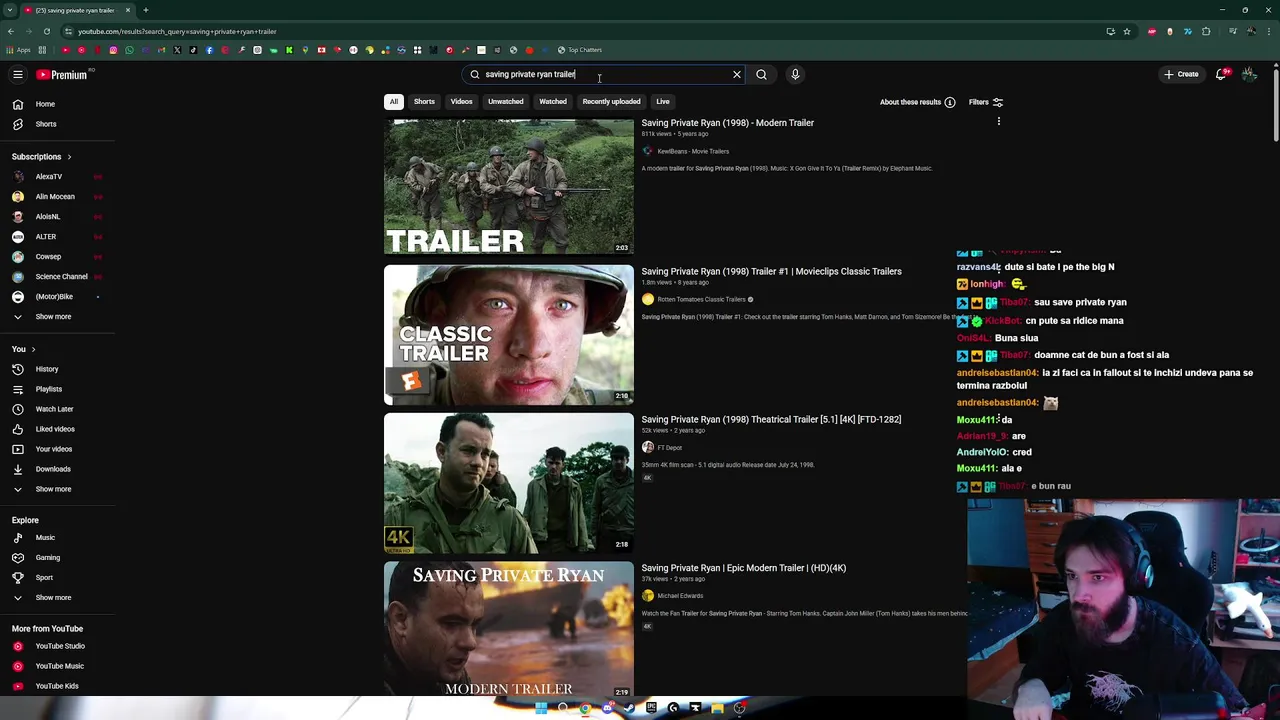Viewport: 1280px width, 720px height.
Task: Select the Videos filter chip
Action: (x=461, y=101)
